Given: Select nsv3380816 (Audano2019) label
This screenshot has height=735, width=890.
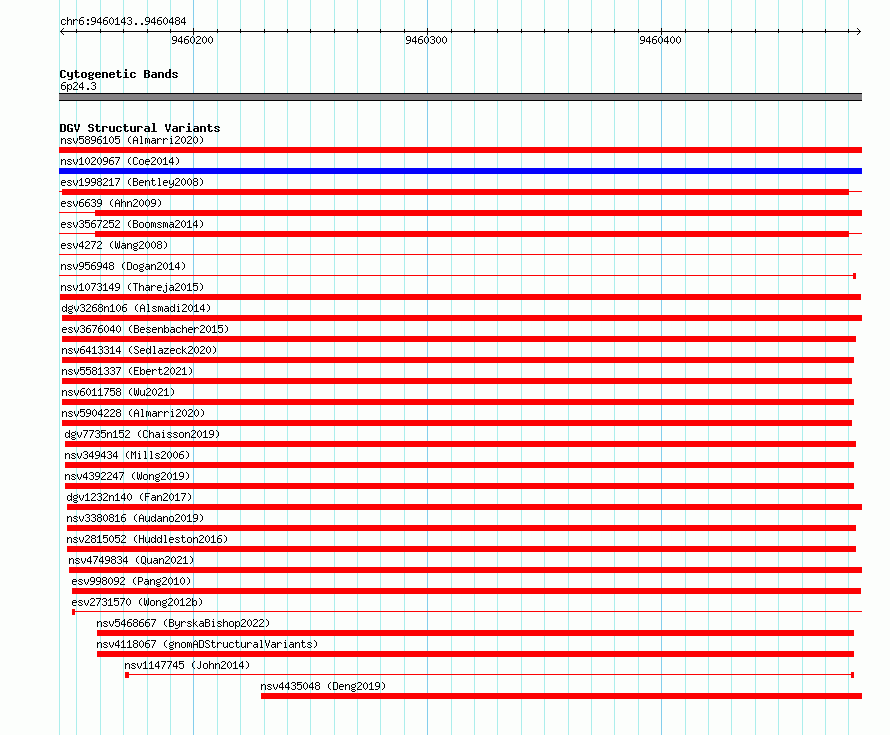Looking at the screenshot, I should coord(135,518).
